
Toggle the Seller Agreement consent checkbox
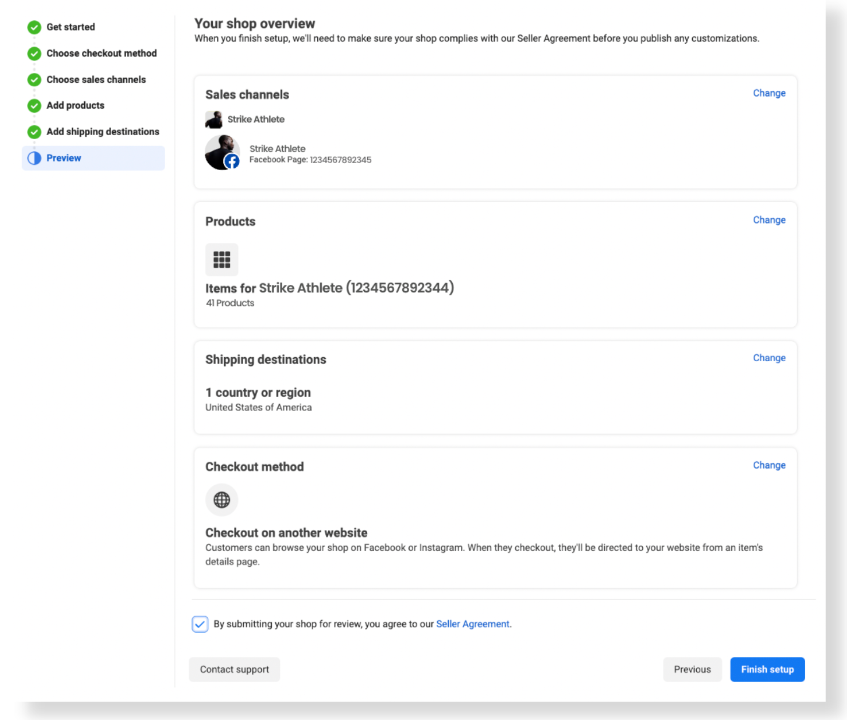coord(200,624)
